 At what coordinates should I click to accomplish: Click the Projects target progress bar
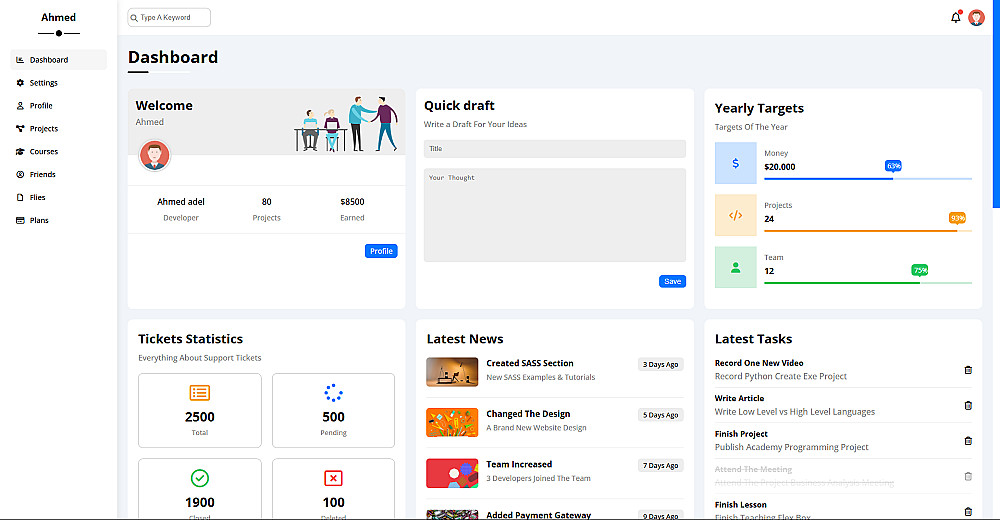point(868,231)
